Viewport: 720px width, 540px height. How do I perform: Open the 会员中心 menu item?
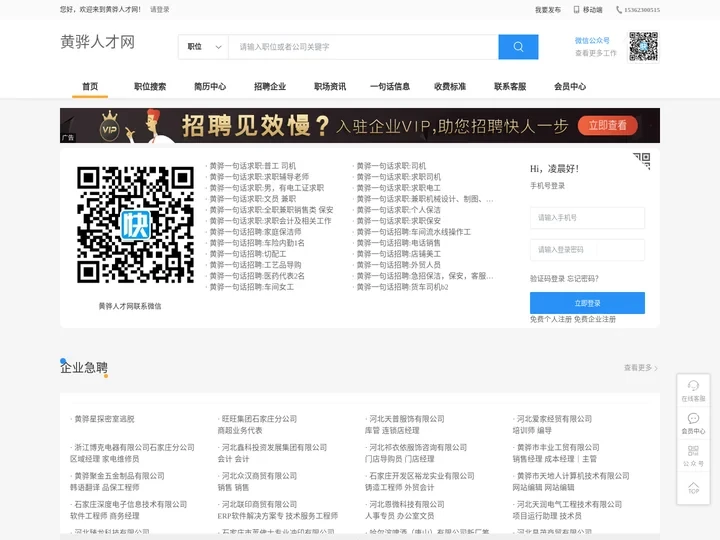[570, 86]
